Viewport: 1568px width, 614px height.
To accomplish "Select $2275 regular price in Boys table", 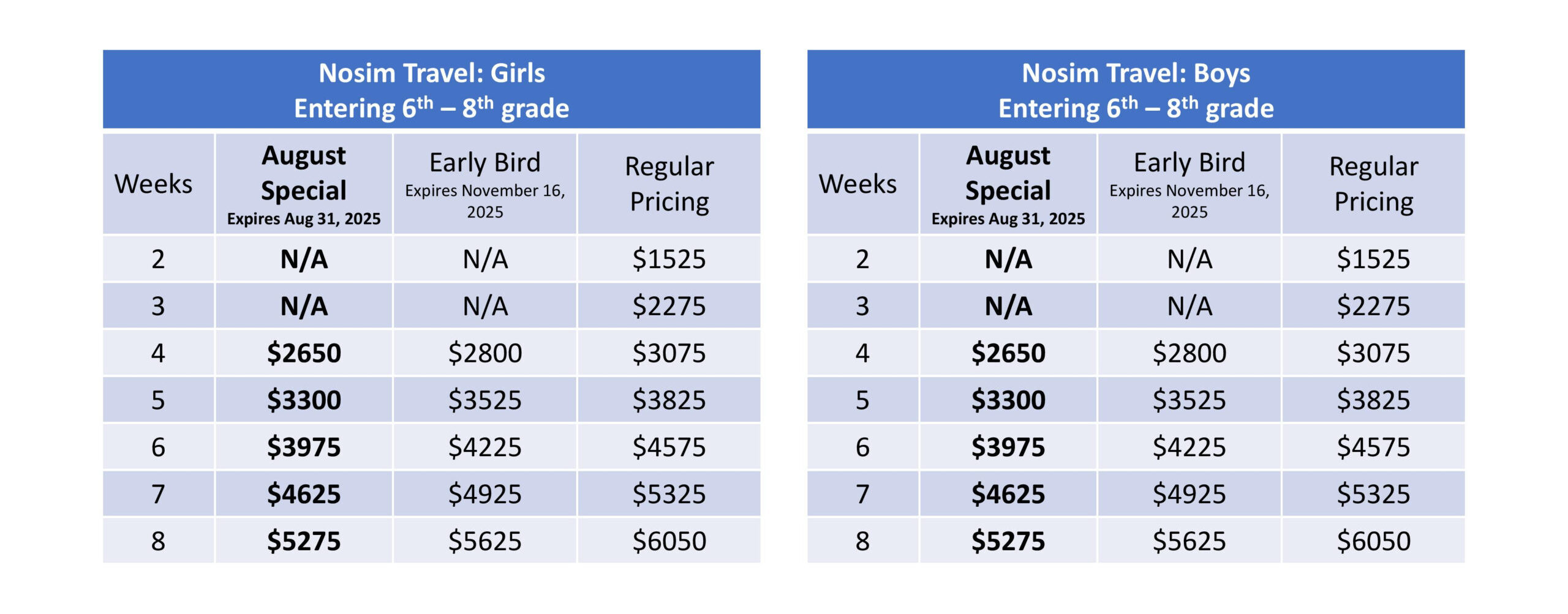I will 1373,306.
